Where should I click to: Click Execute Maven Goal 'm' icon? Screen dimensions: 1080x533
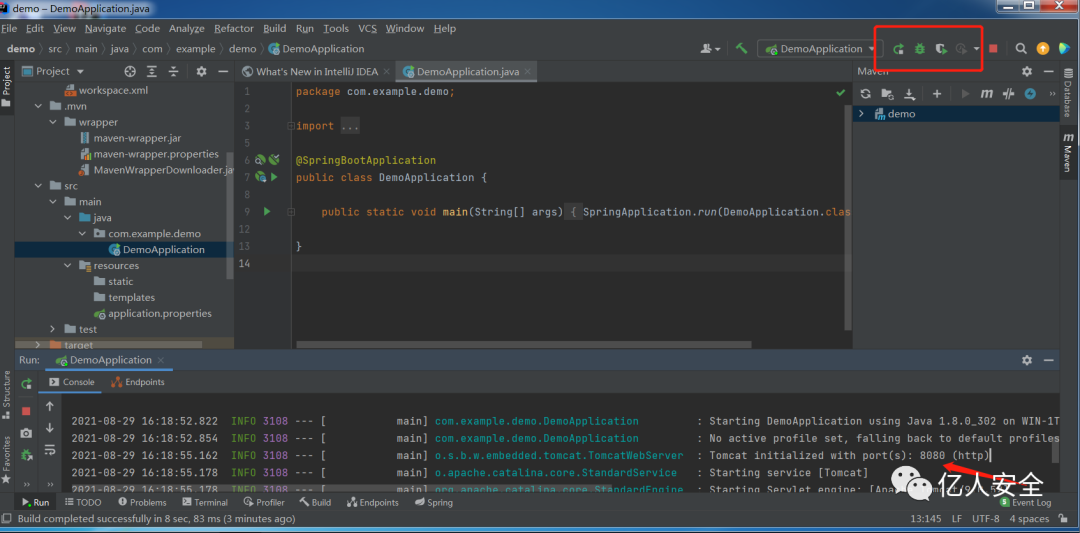(x=986, y=94)
